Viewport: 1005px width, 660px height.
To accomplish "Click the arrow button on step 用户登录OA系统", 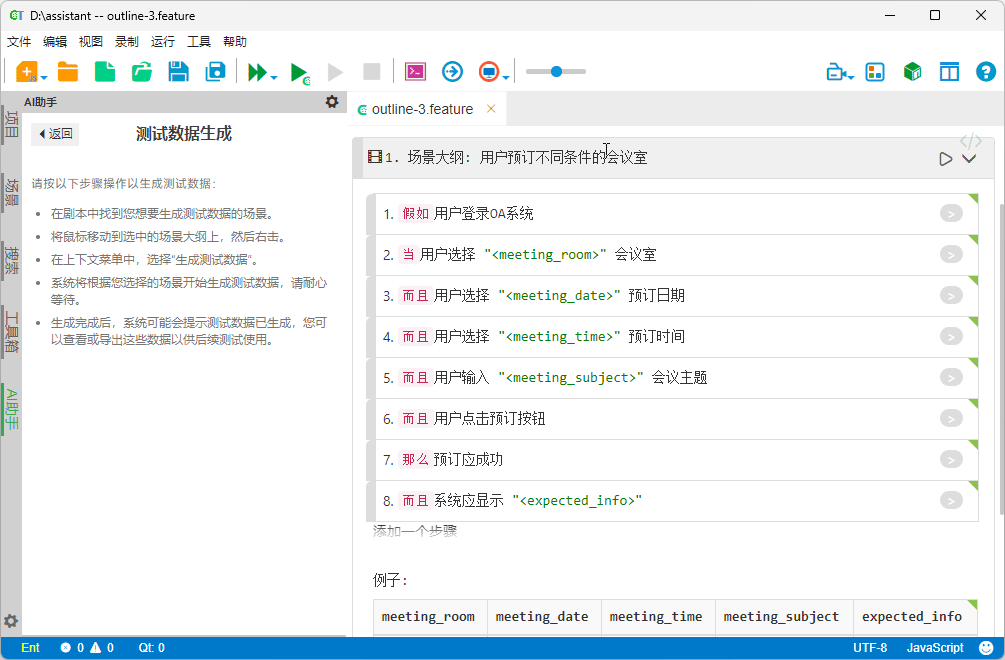I will click(951, 213).
